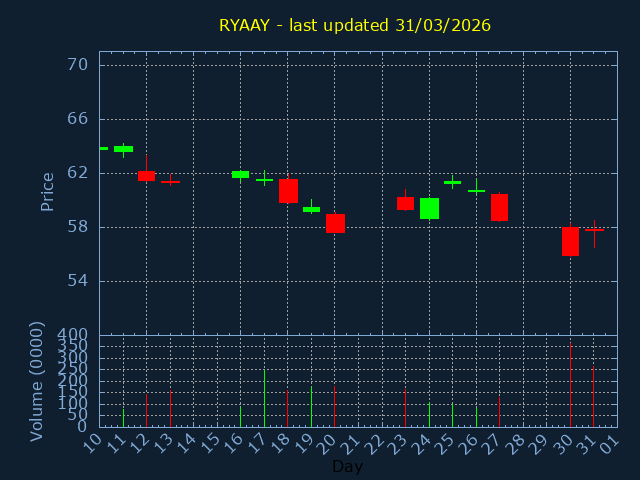
Task: Click the green volume bar on day 17
Action: [264, 398]
